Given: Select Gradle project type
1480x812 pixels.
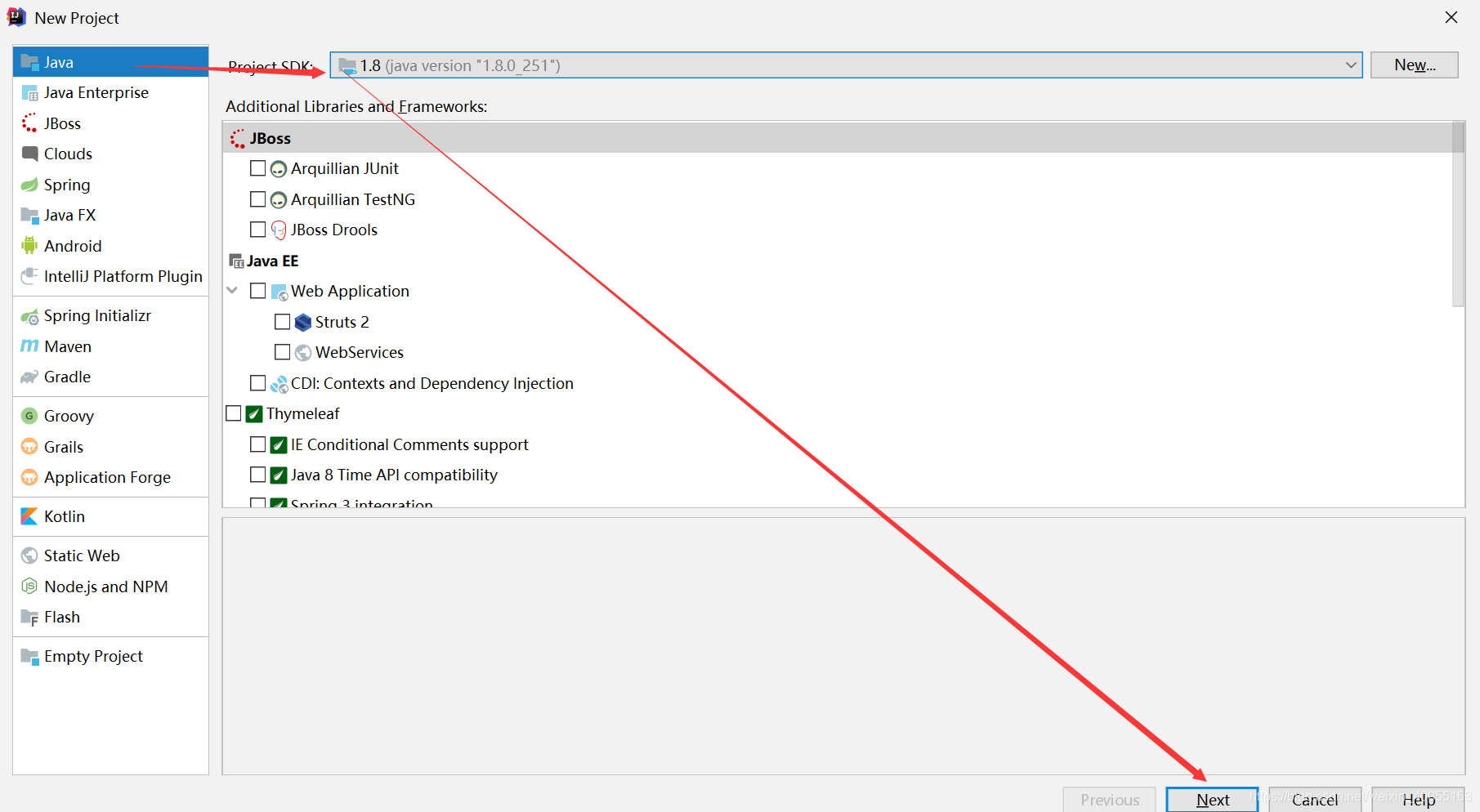Looking at the screenshot, I should pyautogui.click(x=111, y=377).
